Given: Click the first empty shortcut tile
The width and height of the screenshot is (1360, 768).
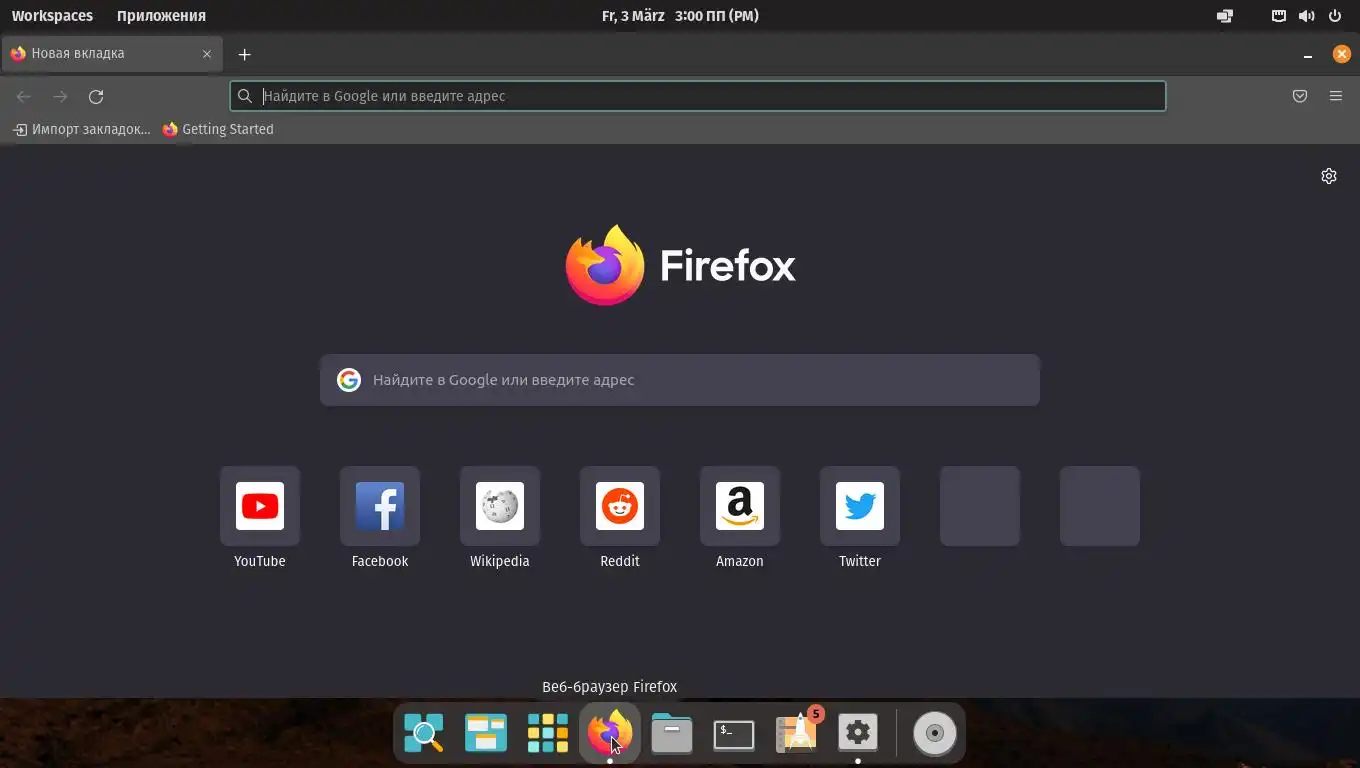Looking at the screenshot, I should click(x=980, y=506).
